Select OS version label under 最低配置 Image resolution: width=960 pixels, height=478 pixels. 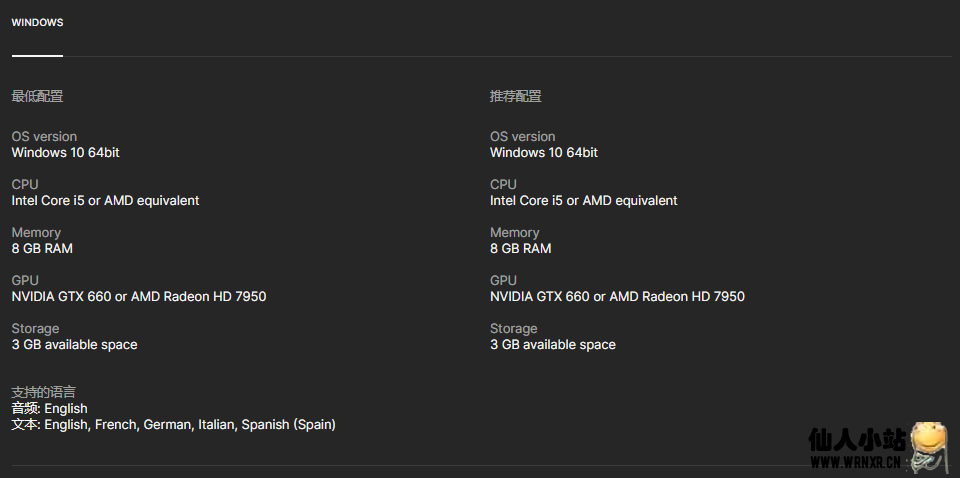coord(44,136)
